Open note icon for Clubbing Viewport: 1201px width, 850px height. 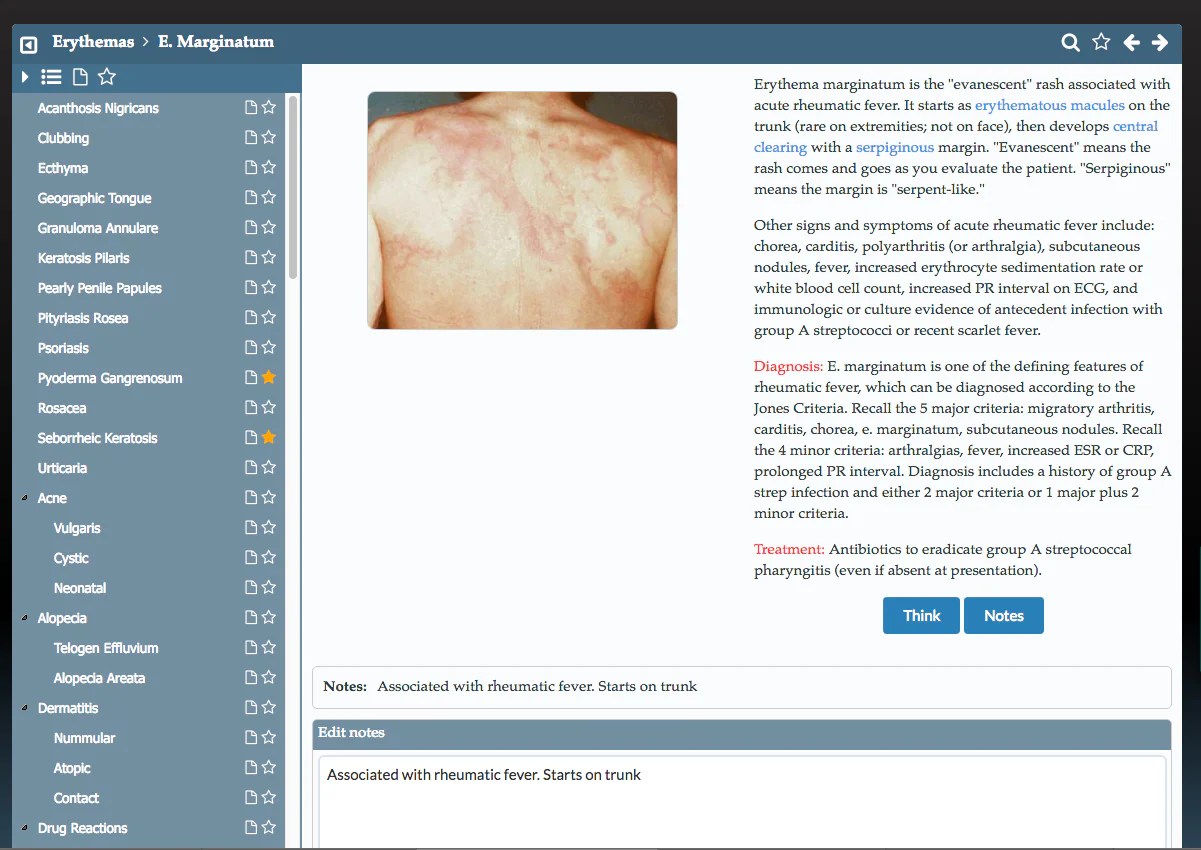(252, 138)
